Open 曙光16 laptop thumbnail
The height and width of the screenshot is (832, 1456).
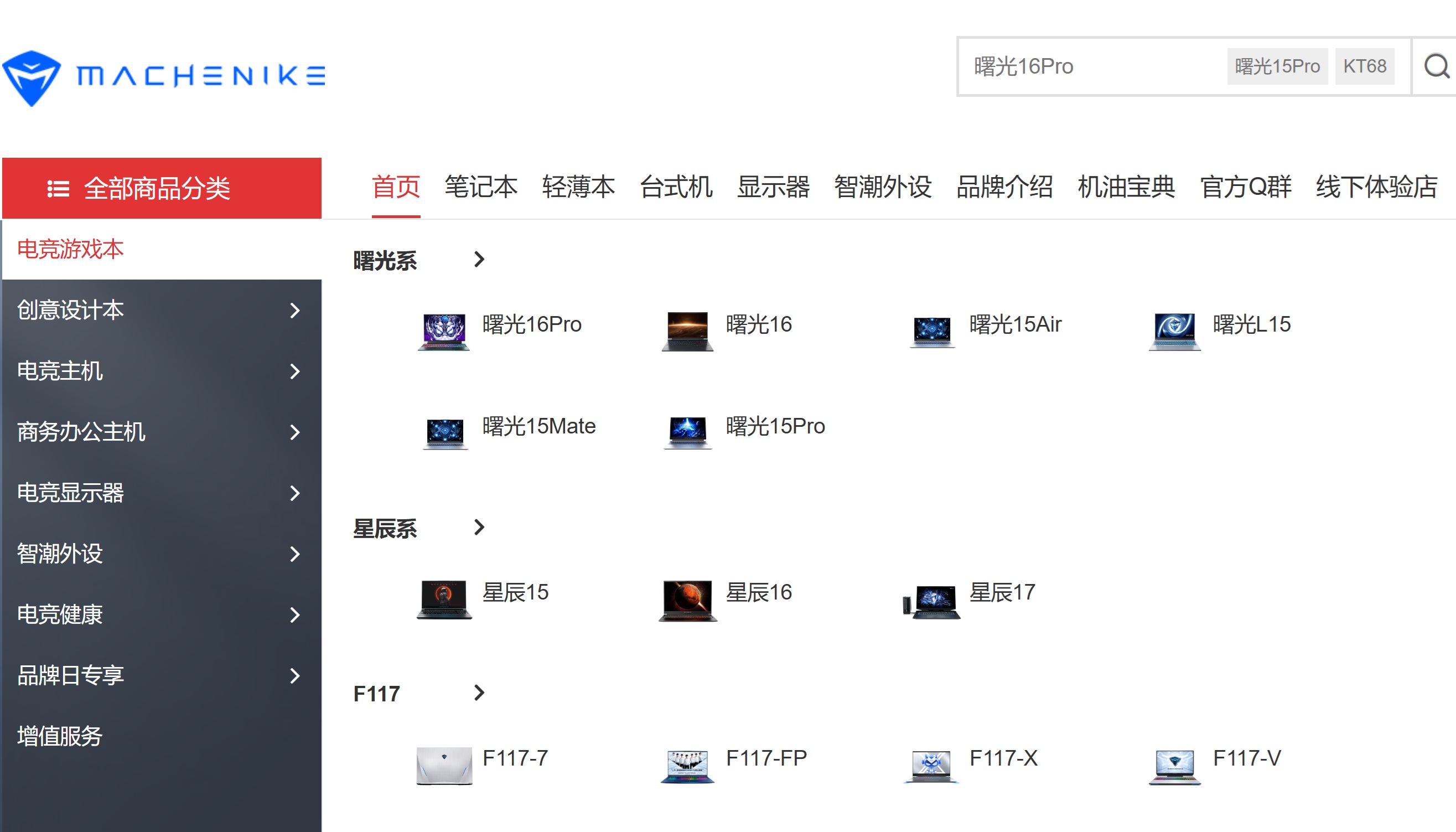pos(687,332)
